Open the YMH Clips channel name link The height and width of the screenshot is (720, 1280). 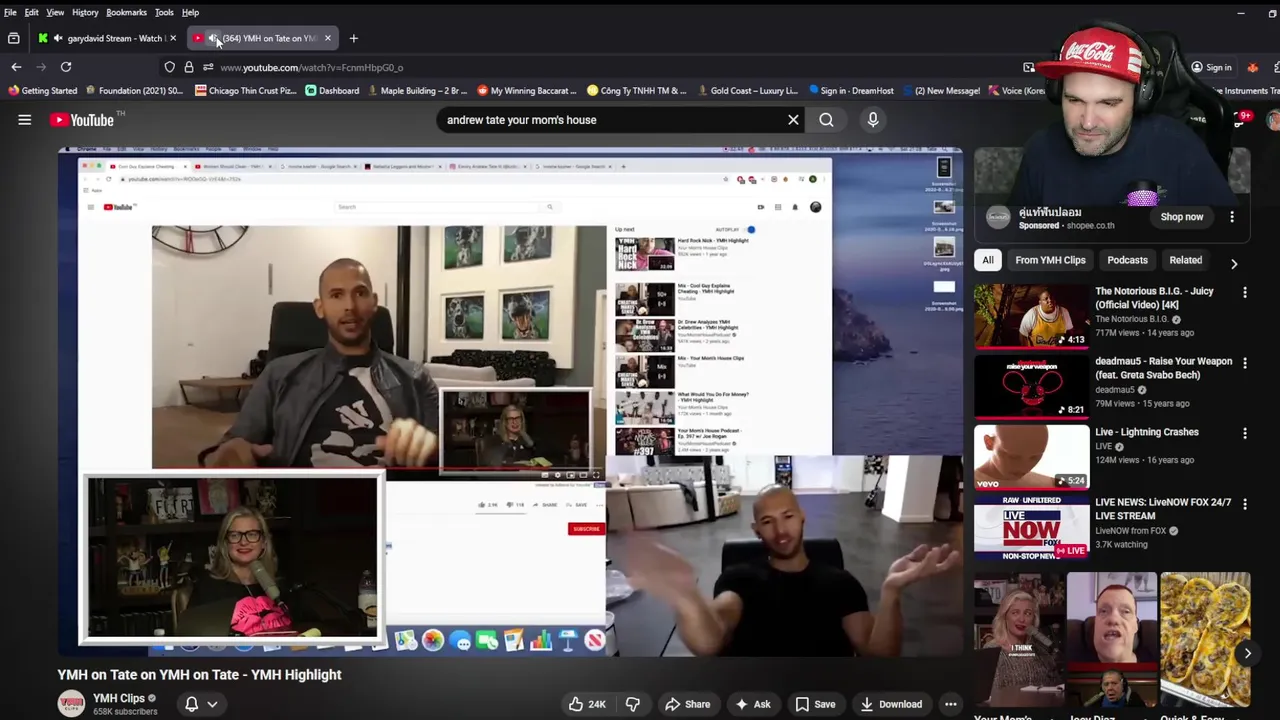pos(119,698)
